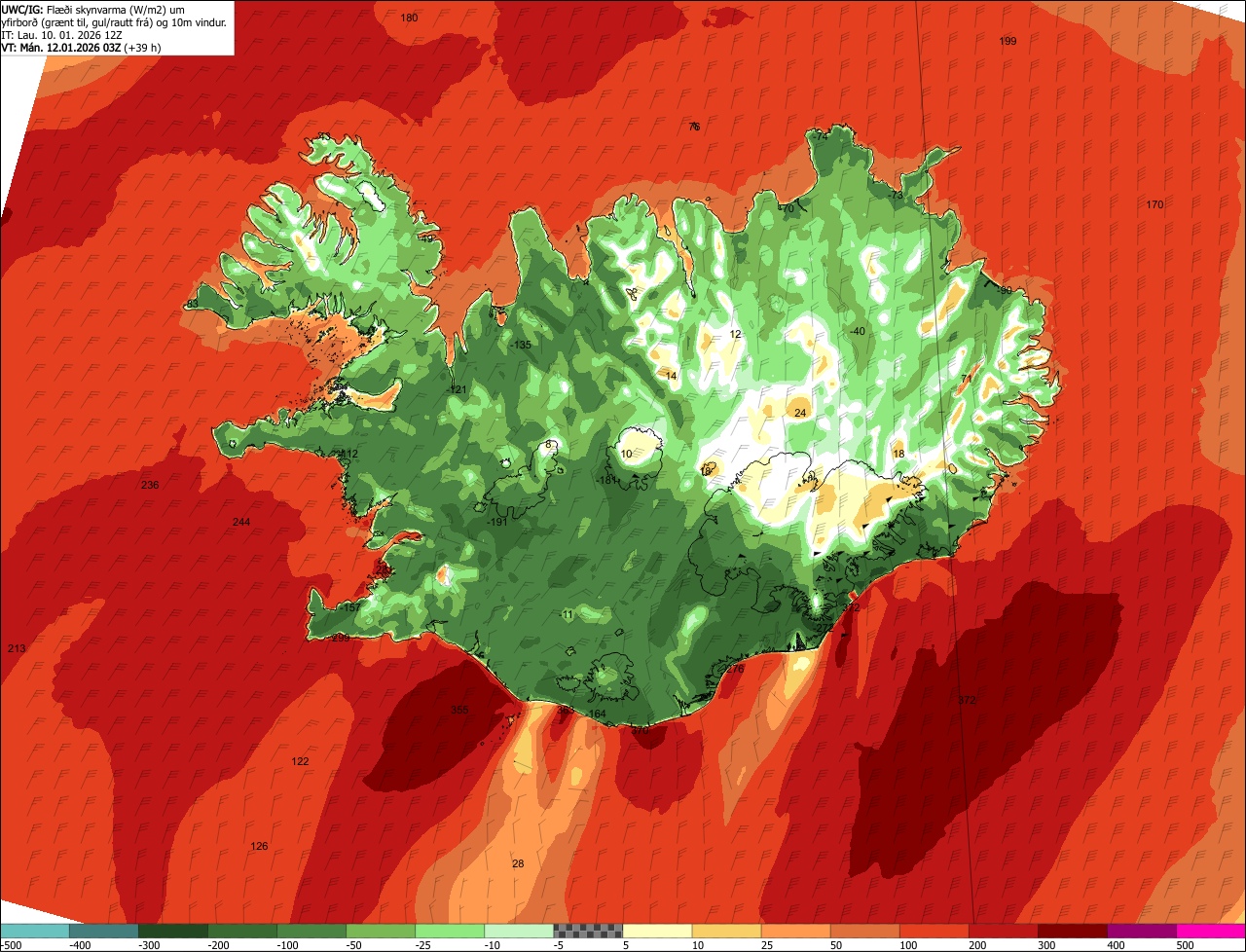This screenshot has height=952, width=1246.
Task: Click the '12' value in north Iceland
Action: (735, 334)
